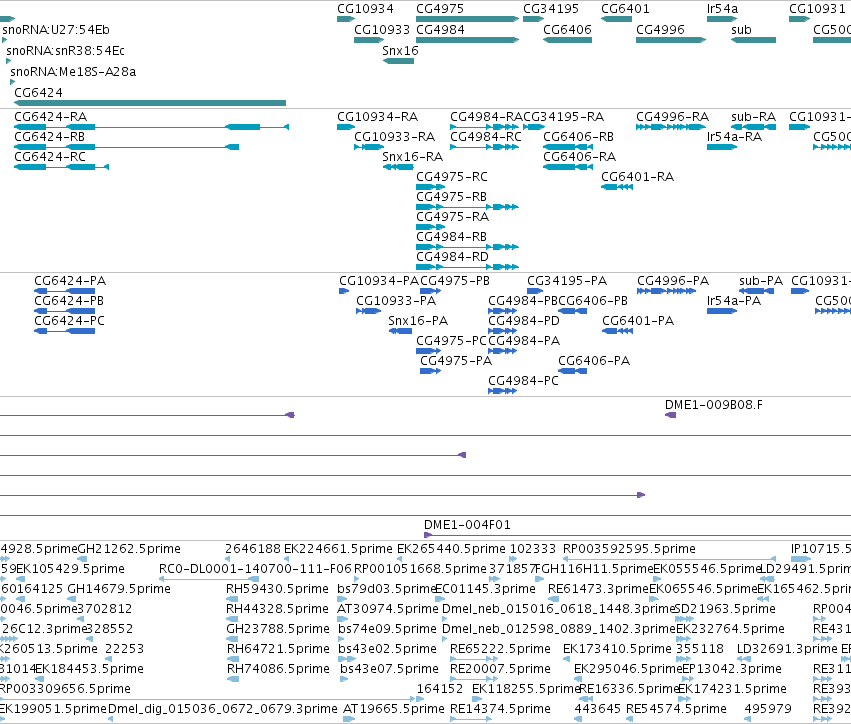Click the snoRNA:U27:54Eb label
The width and height of the screenshot is (851, 724).
(x=55, y=30)
